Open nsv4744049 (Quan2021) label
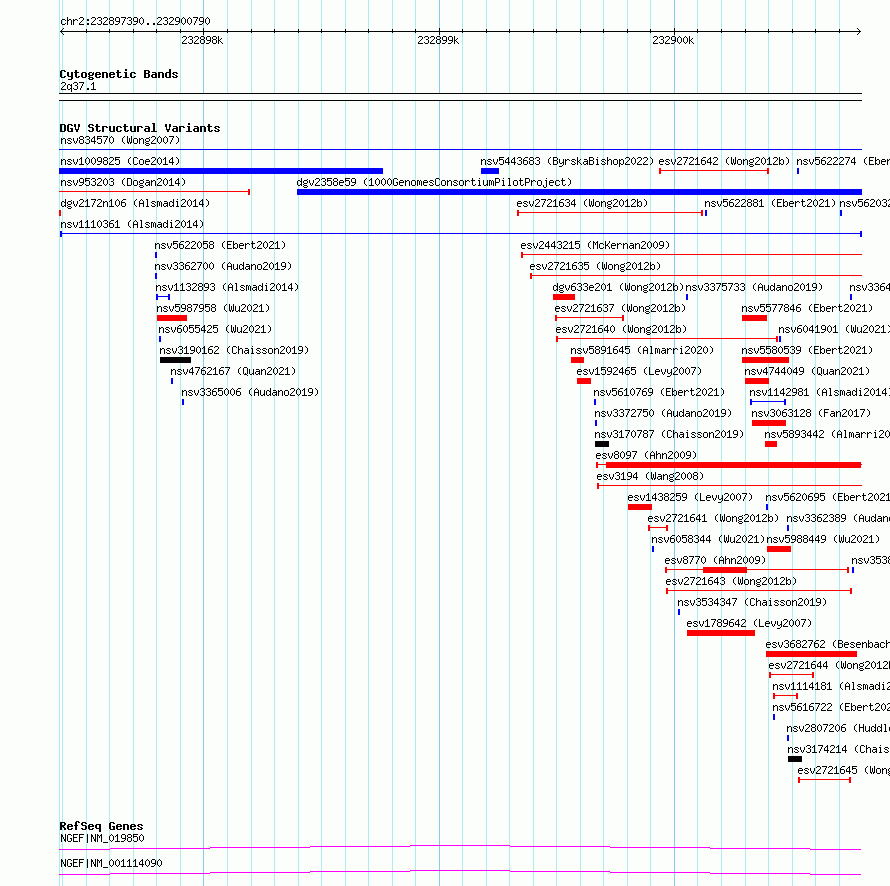890x886 pixels. tap(807, 371)
